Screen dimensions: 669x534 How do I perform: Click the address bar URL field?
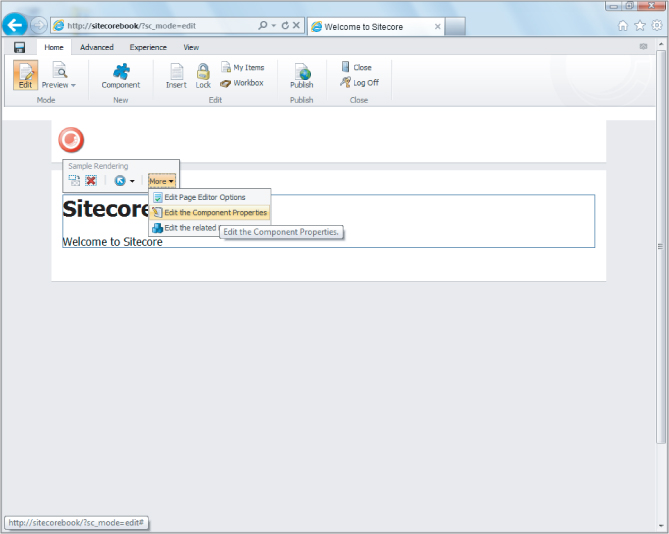point(150,26)
